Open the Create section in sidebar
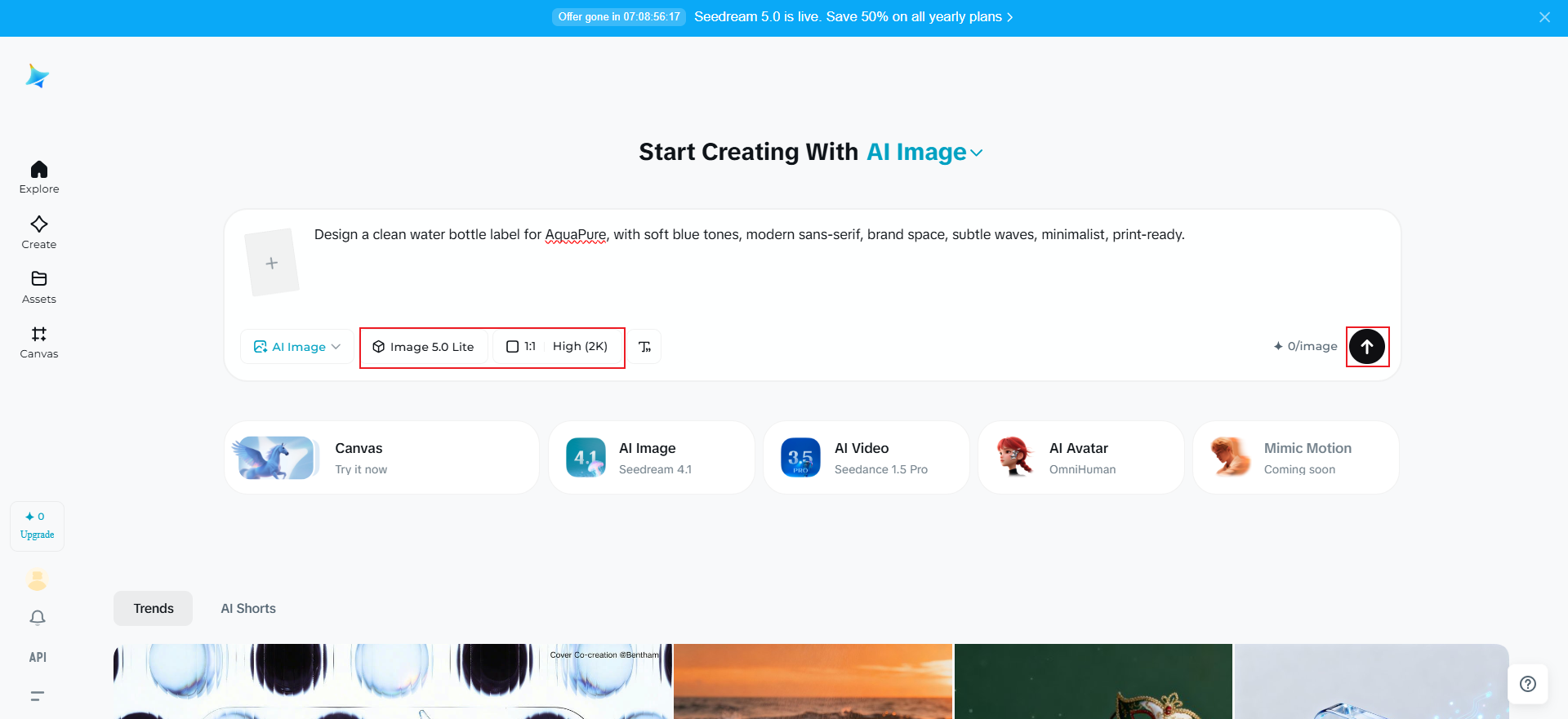The image size is (1568, 719). (39, 233)
